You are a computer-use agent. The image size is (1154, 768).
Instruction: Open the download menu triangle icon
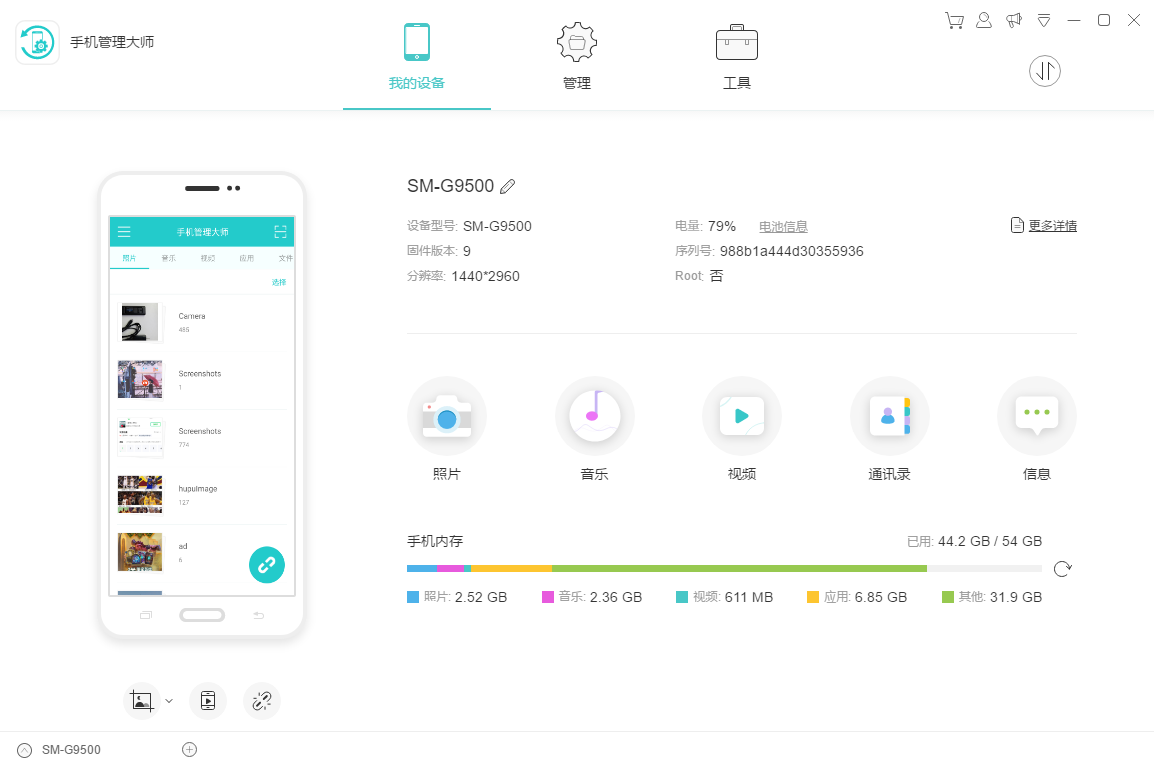pos(1043,19)
